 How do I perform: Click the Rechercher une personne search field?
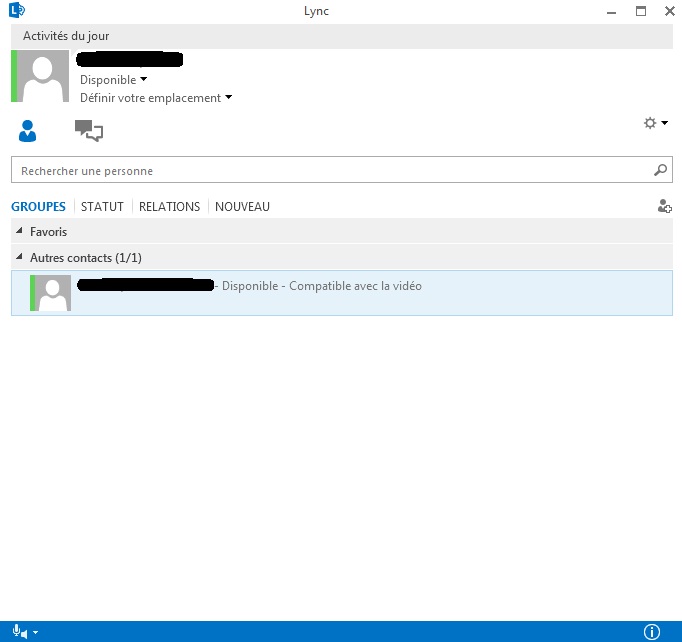click(x=341, y=170)
